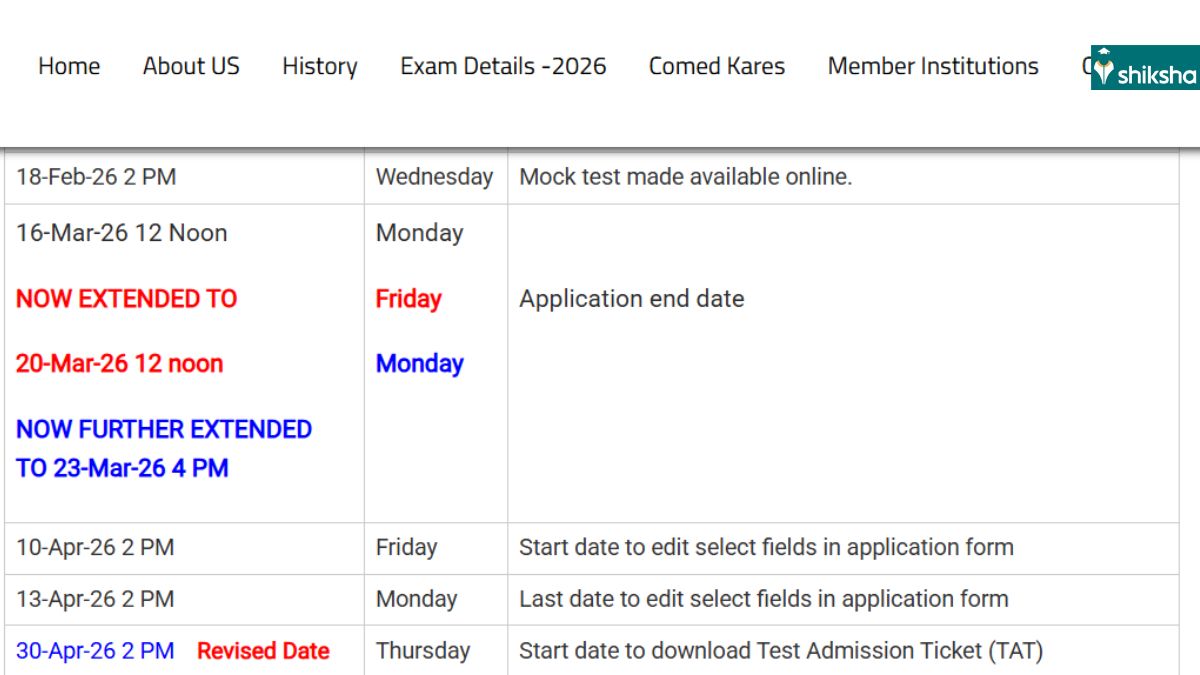Click Start date to edit select fields text

(765, 547)
